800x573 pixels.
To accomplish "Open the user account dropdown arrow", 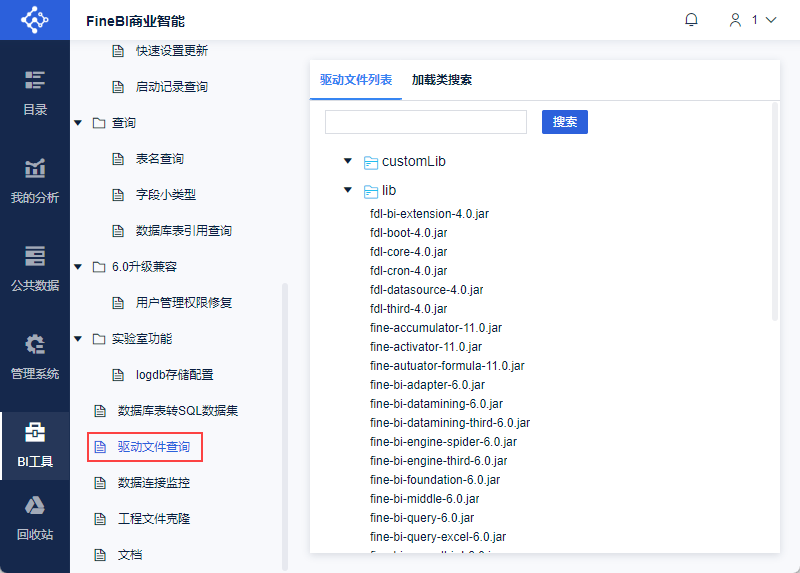I will 771,20.
